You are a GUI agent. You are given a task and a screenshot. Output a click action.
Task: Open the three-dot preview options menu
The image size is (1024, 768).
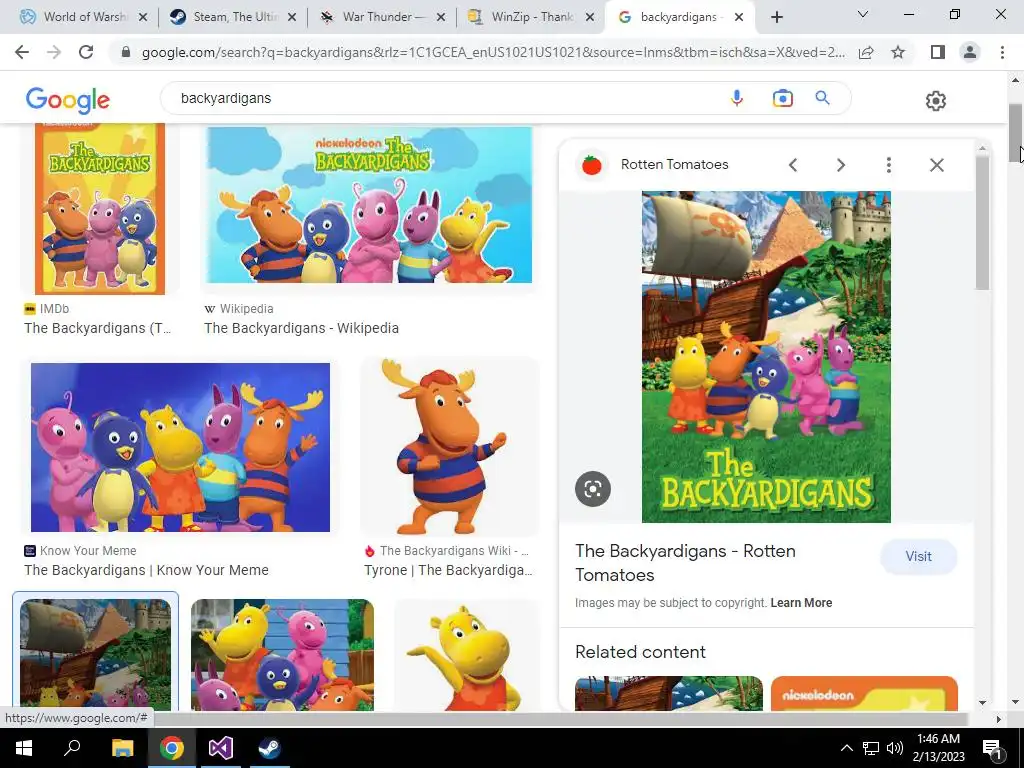pyautogui.click(x=888, y=165)
